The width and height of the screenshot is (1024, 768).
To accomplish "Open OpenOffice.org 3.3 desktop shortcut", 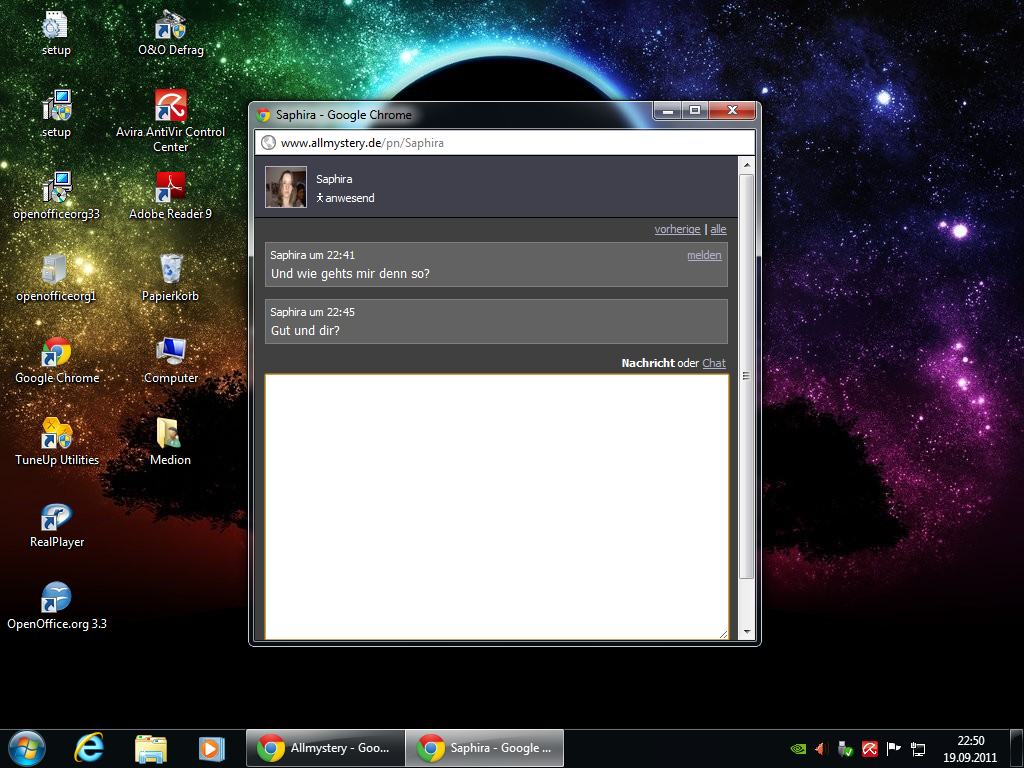I will (56, 607).
